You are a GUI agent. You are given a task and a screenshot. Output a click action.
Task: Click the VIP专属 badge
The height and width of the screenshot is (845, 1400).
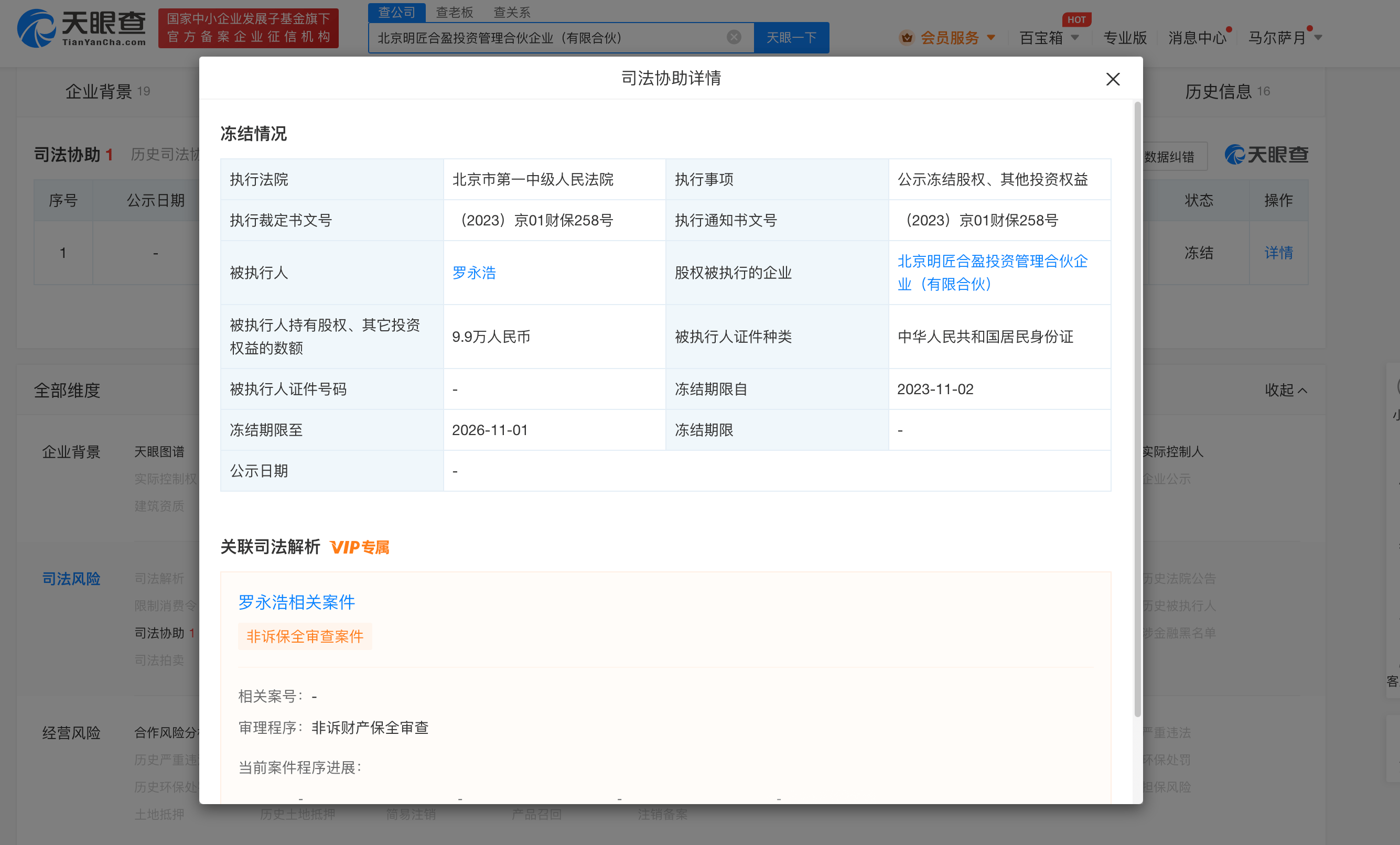pos(360,547)
